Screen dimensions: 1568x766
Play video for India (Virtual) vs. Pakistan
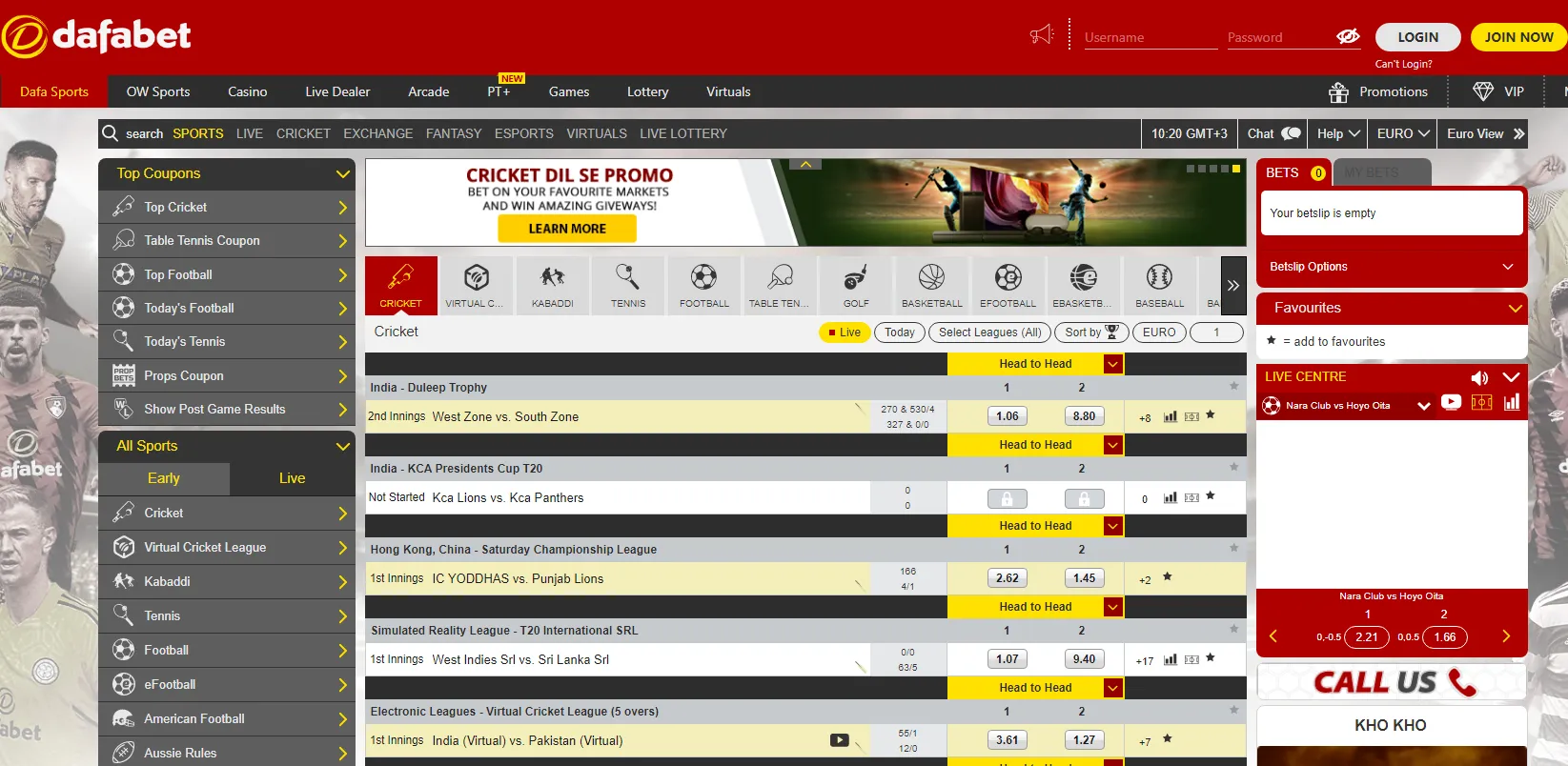coord(839,740)
